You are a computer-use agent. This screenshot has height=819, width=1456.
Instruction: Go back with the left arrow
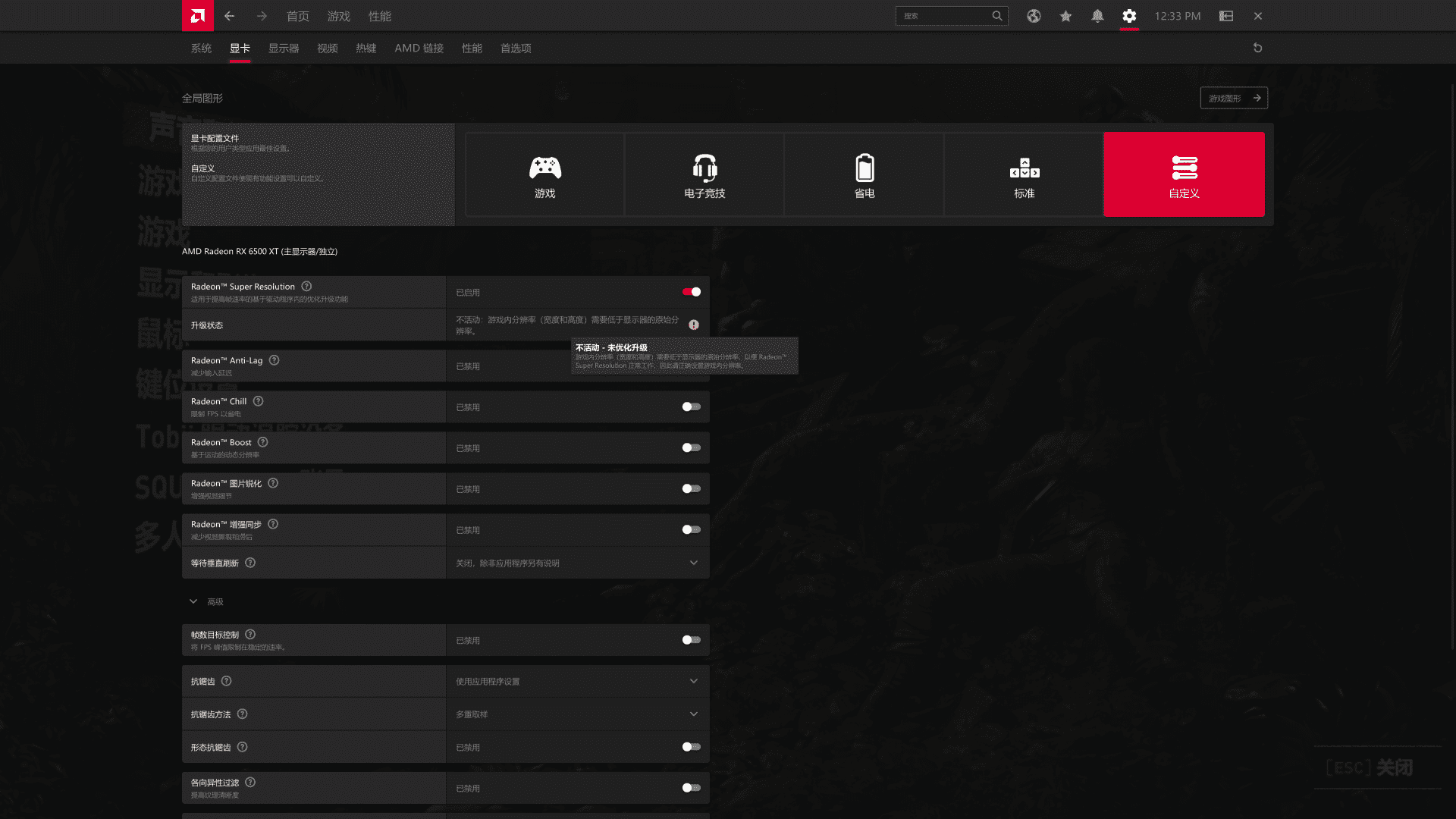pos(229,16)
